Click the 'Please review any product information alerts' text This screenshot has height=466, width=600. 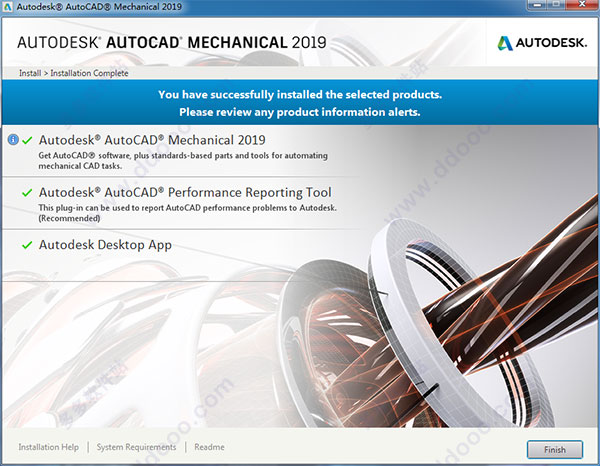300,112
